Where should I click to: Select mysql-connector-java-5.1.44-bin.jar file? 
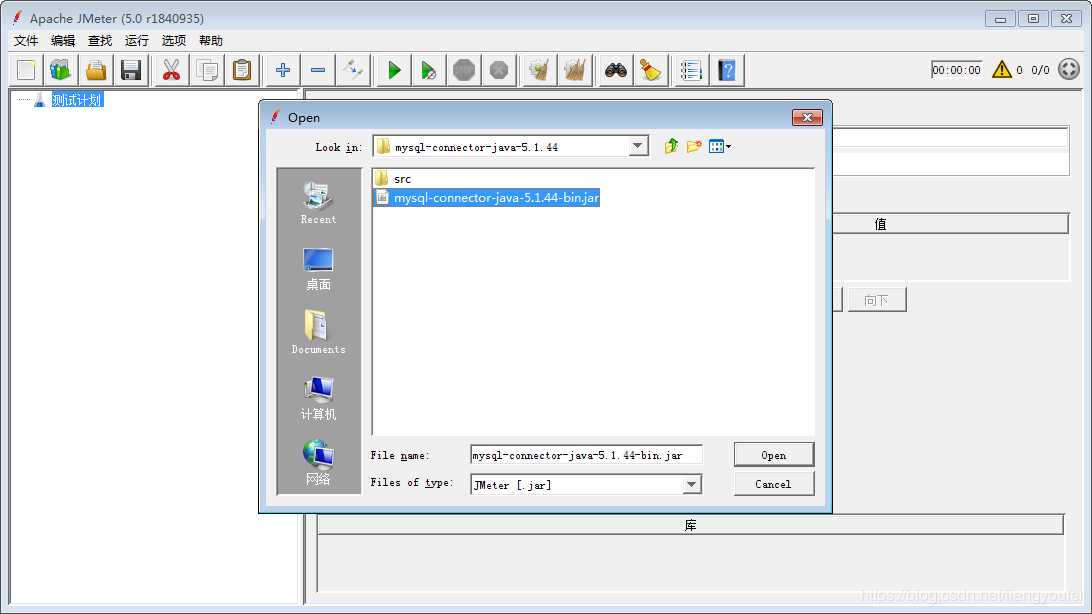coord(487,198)
